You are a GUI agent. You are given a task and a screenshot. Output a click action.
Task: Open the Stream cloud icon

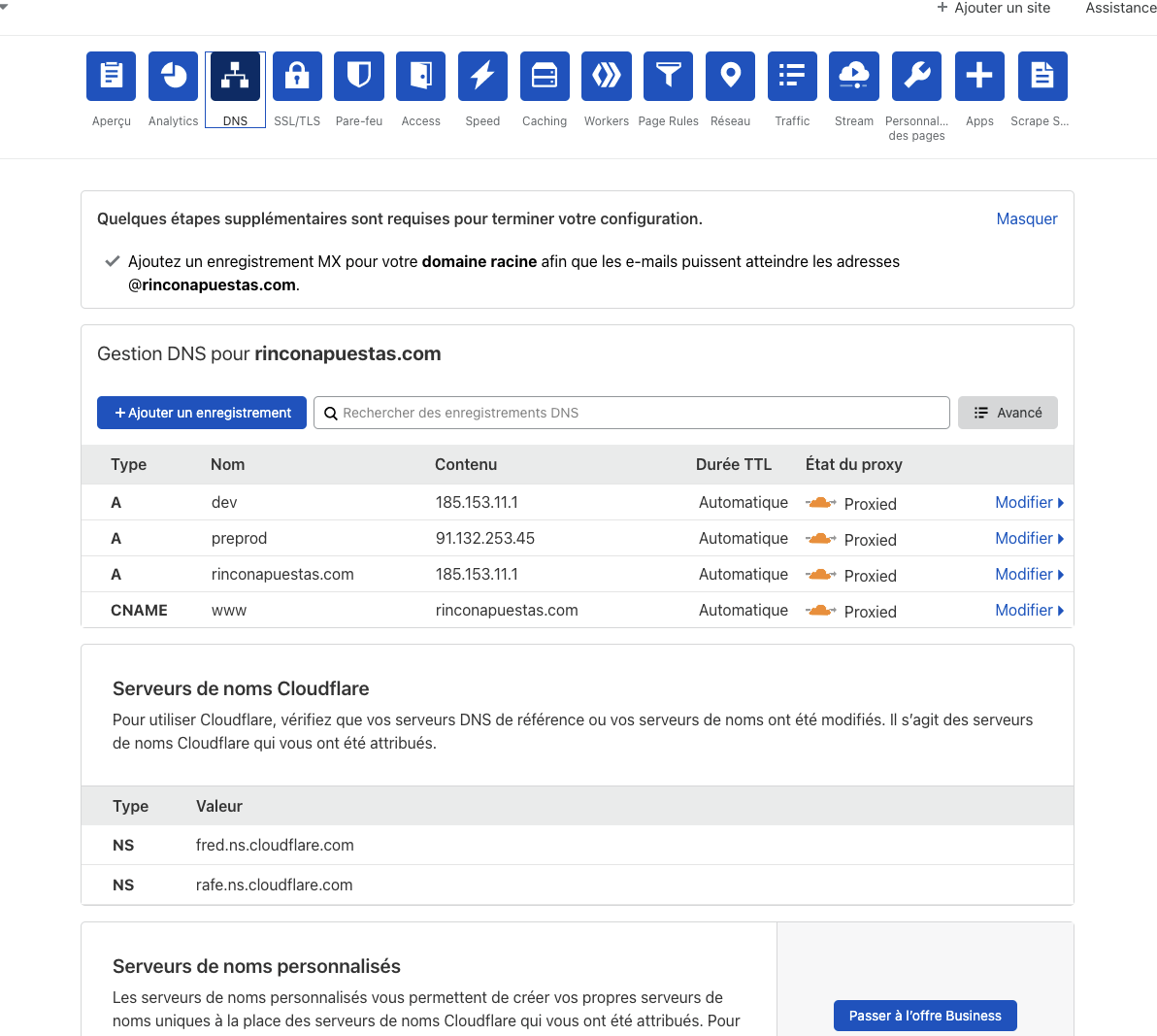coord(854,77)
